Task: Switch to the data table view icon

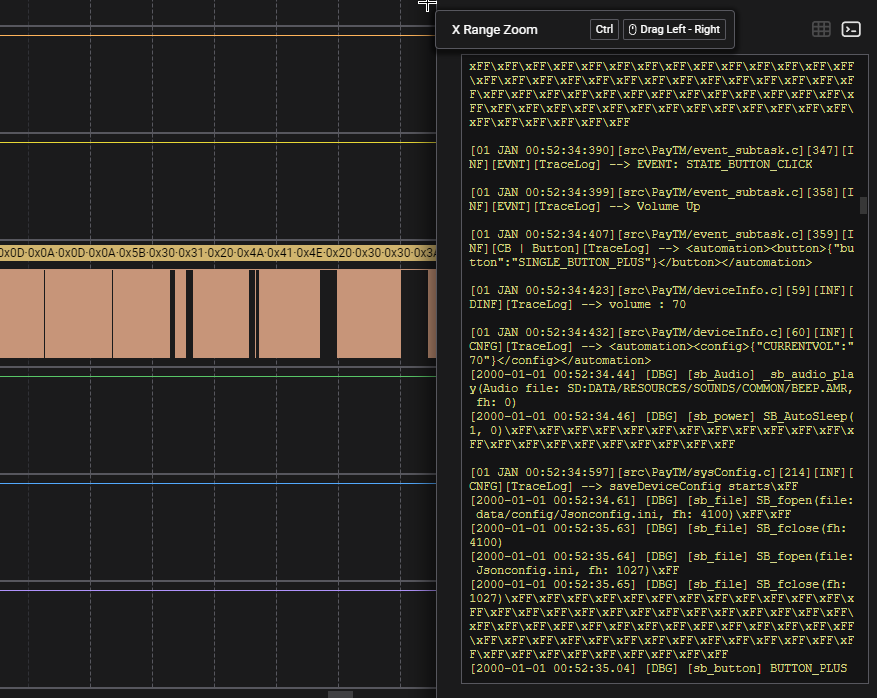Action: (x=821, y=30)
